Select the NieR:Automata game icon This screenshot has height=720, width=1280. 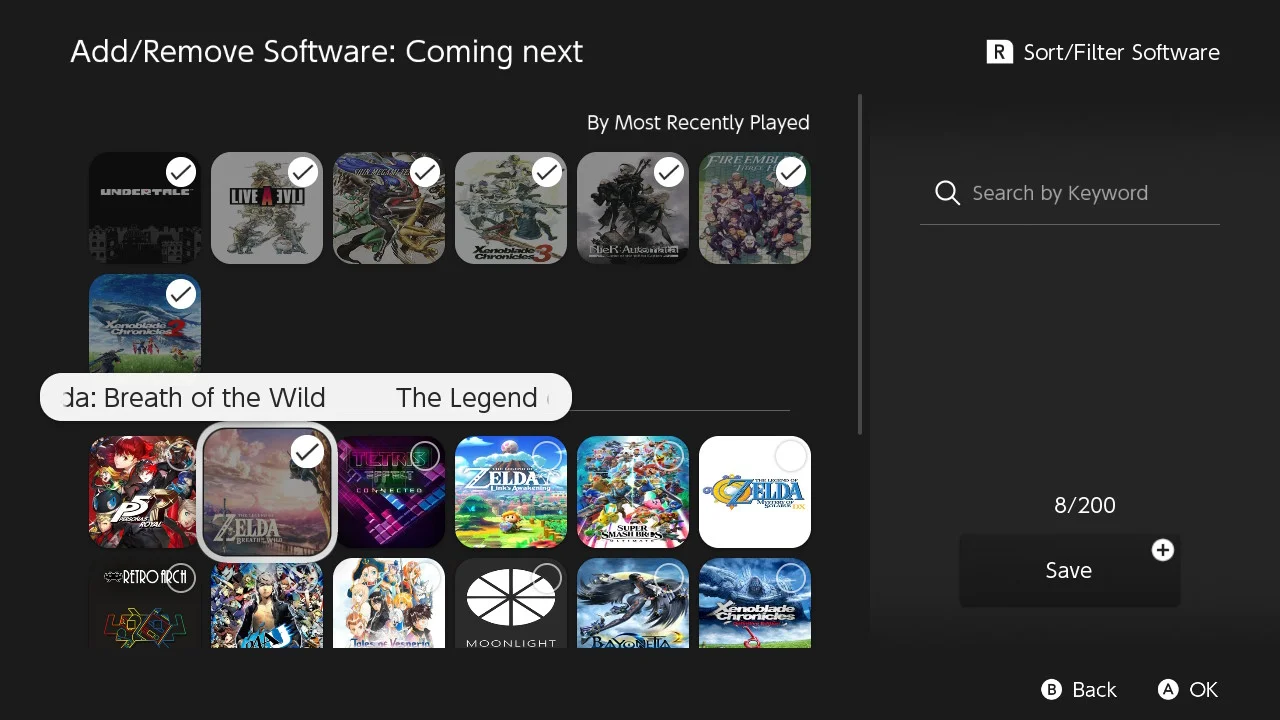click(x=632, y=208)
